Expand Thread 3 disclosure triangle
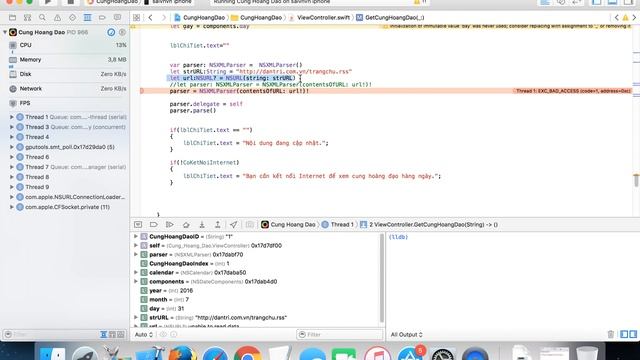This screenshot has width=640, height=360. click(12, 127)
